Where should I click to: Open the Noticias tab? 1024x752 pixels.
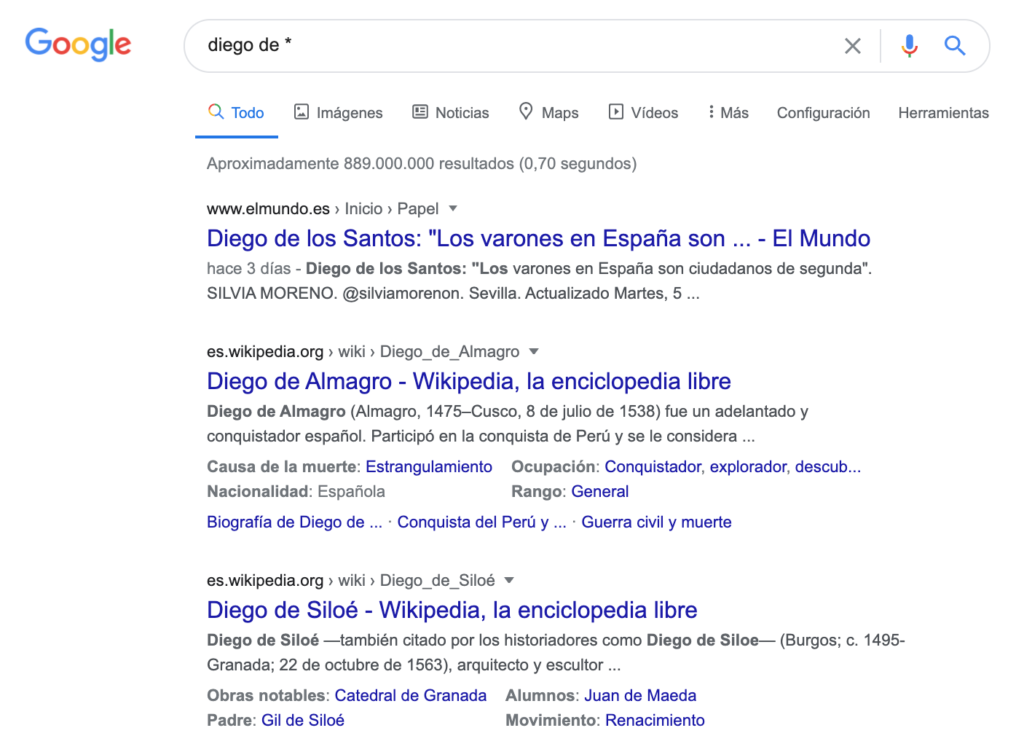[x=451, y=113]
